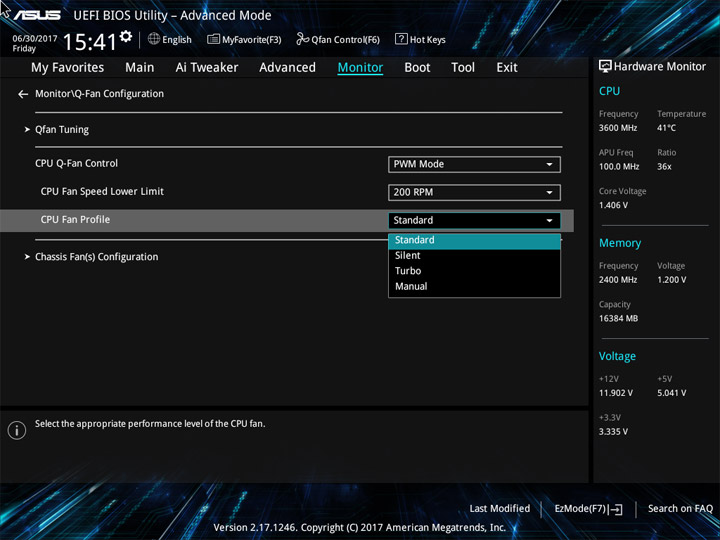Screen dimensions: 720x540
Task: Click the back arrow beside Monitor\Q-Fan Configuration
Action: tap(23, 94)
